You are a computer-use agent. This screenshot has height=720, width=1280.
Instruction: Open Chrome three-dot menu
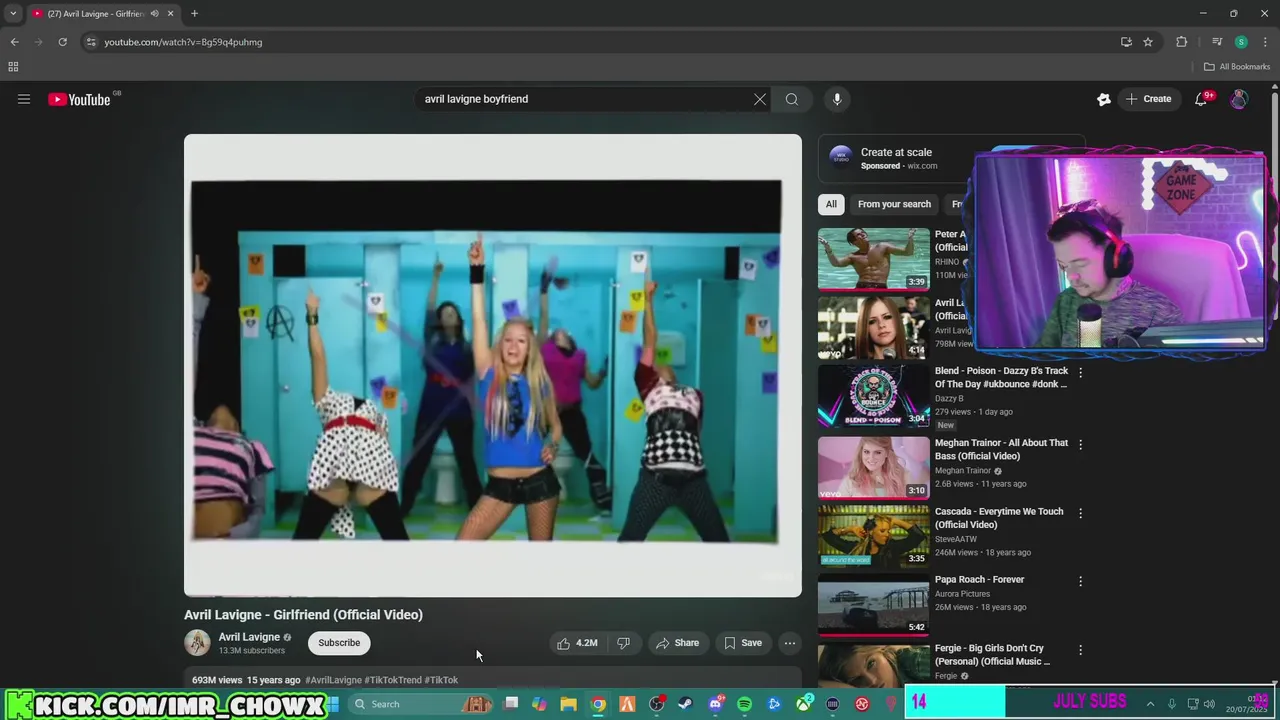pos(1265,42)
